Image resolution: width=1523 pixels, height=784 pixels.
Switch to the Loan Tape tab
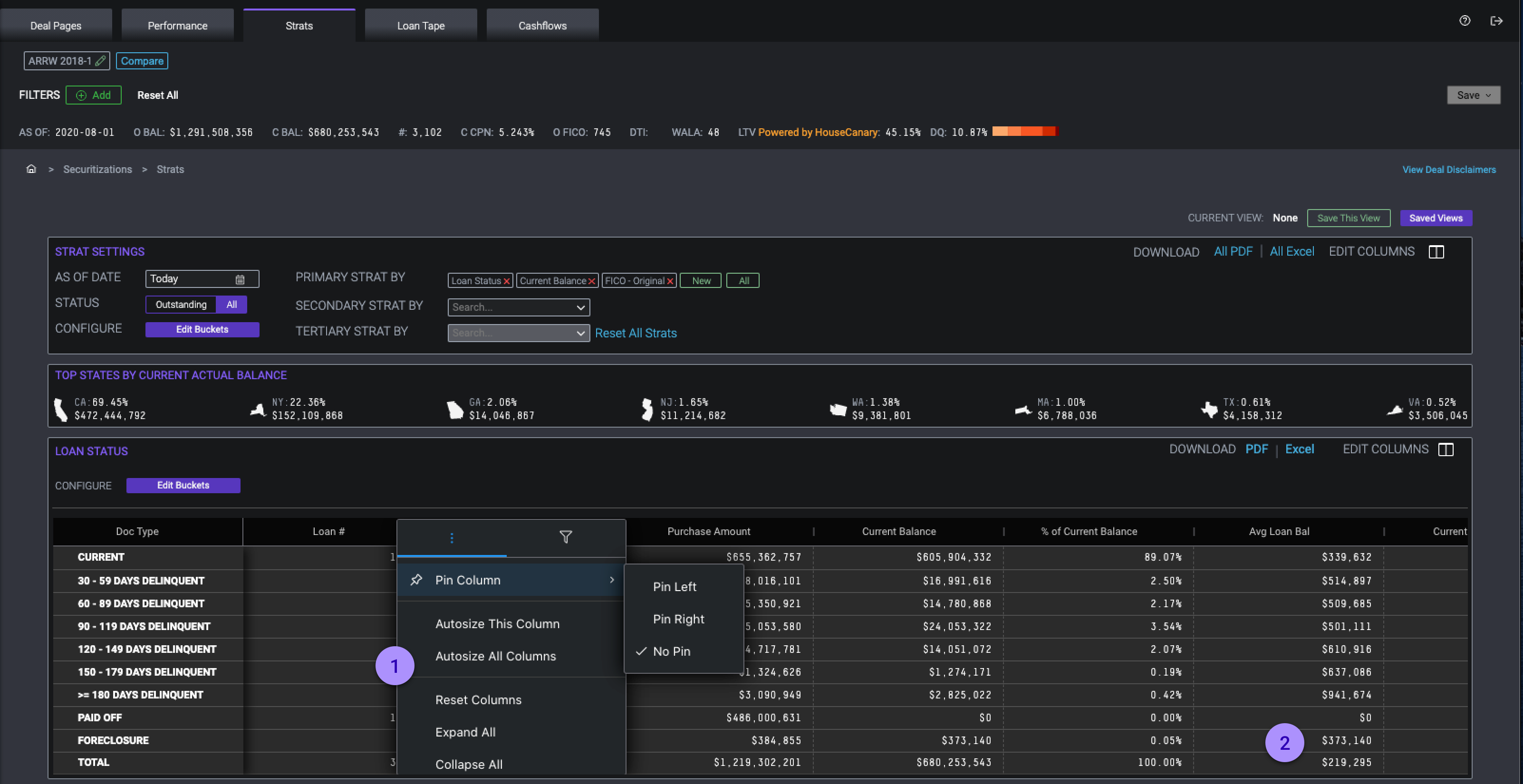click(420, 25)
